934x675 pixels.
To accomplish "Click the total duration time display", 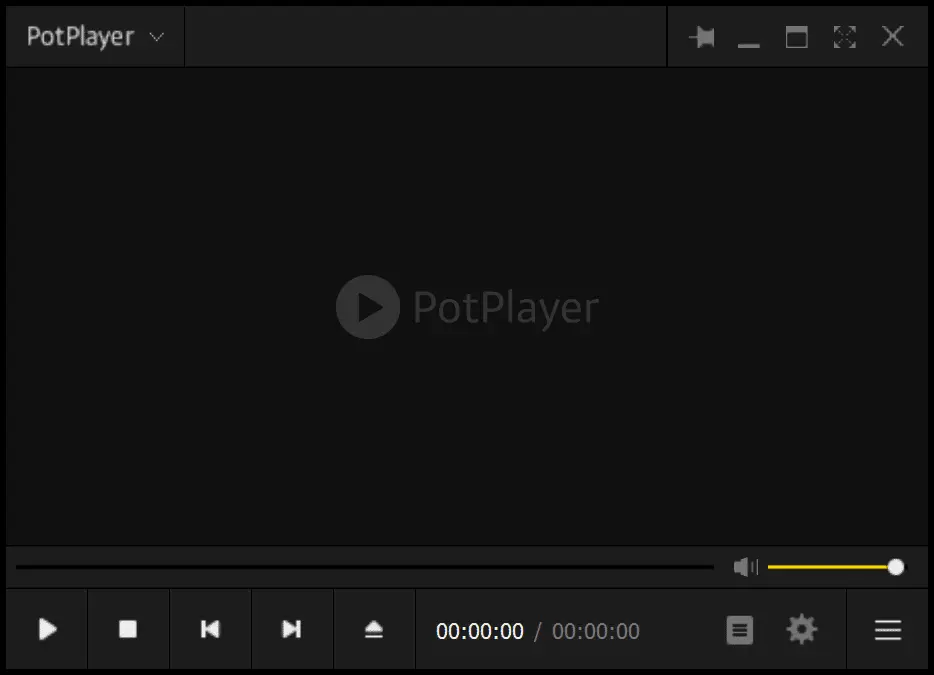I will pos(596,631).
